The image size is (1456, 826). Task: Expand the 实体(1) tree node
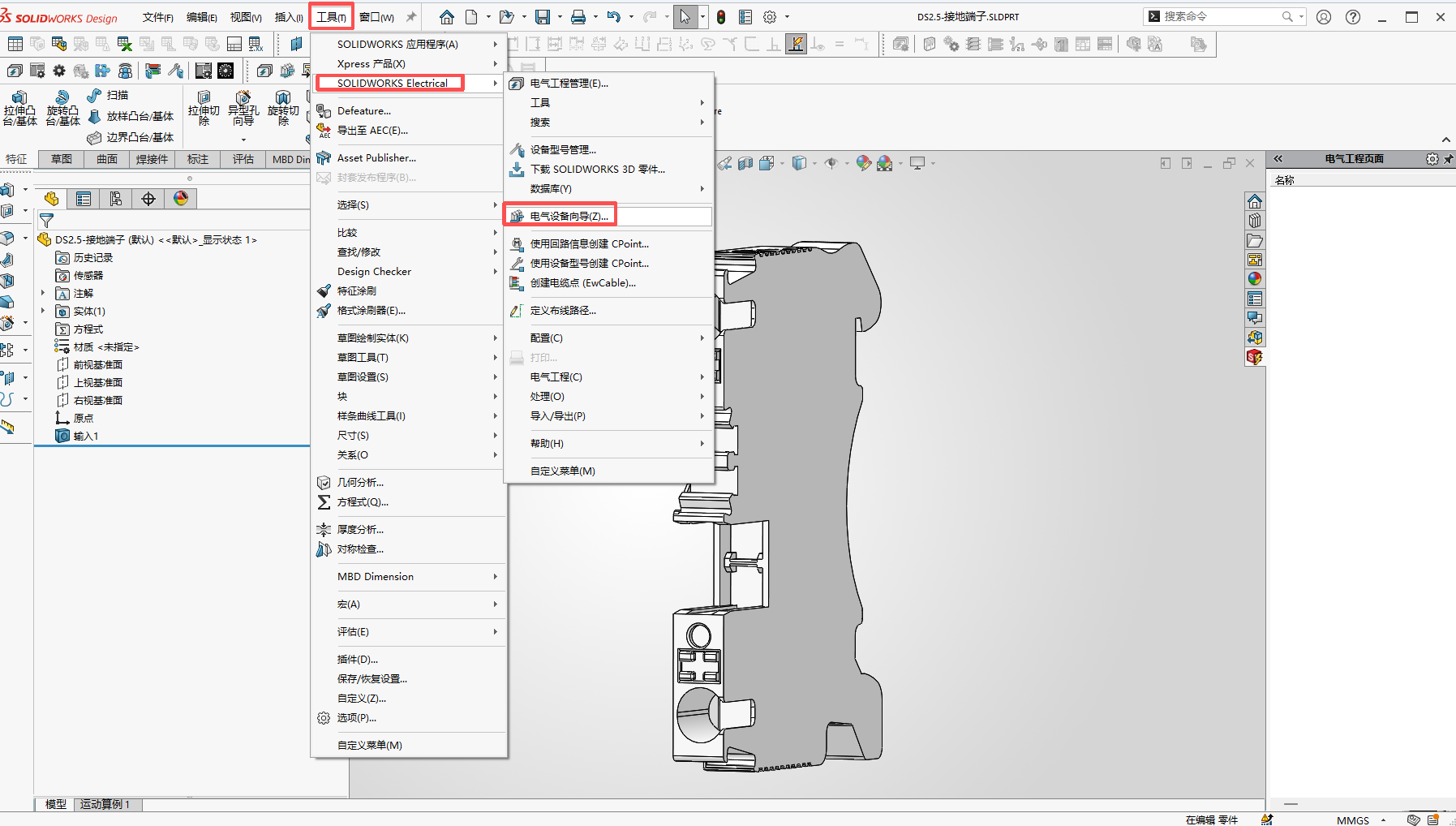[x=43, y=312]
